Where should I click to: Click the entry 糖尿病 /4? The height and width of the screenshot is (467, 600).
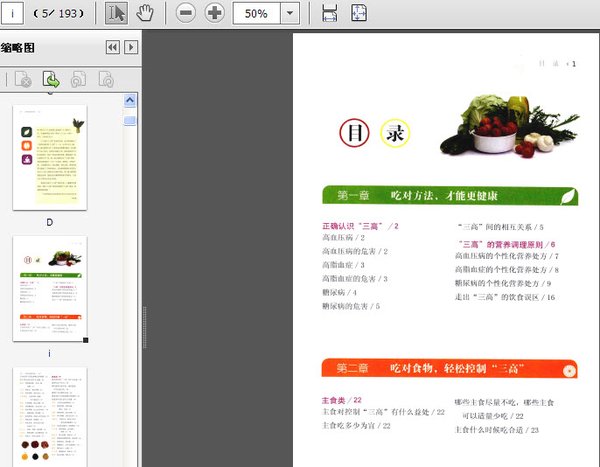point(339,292)
